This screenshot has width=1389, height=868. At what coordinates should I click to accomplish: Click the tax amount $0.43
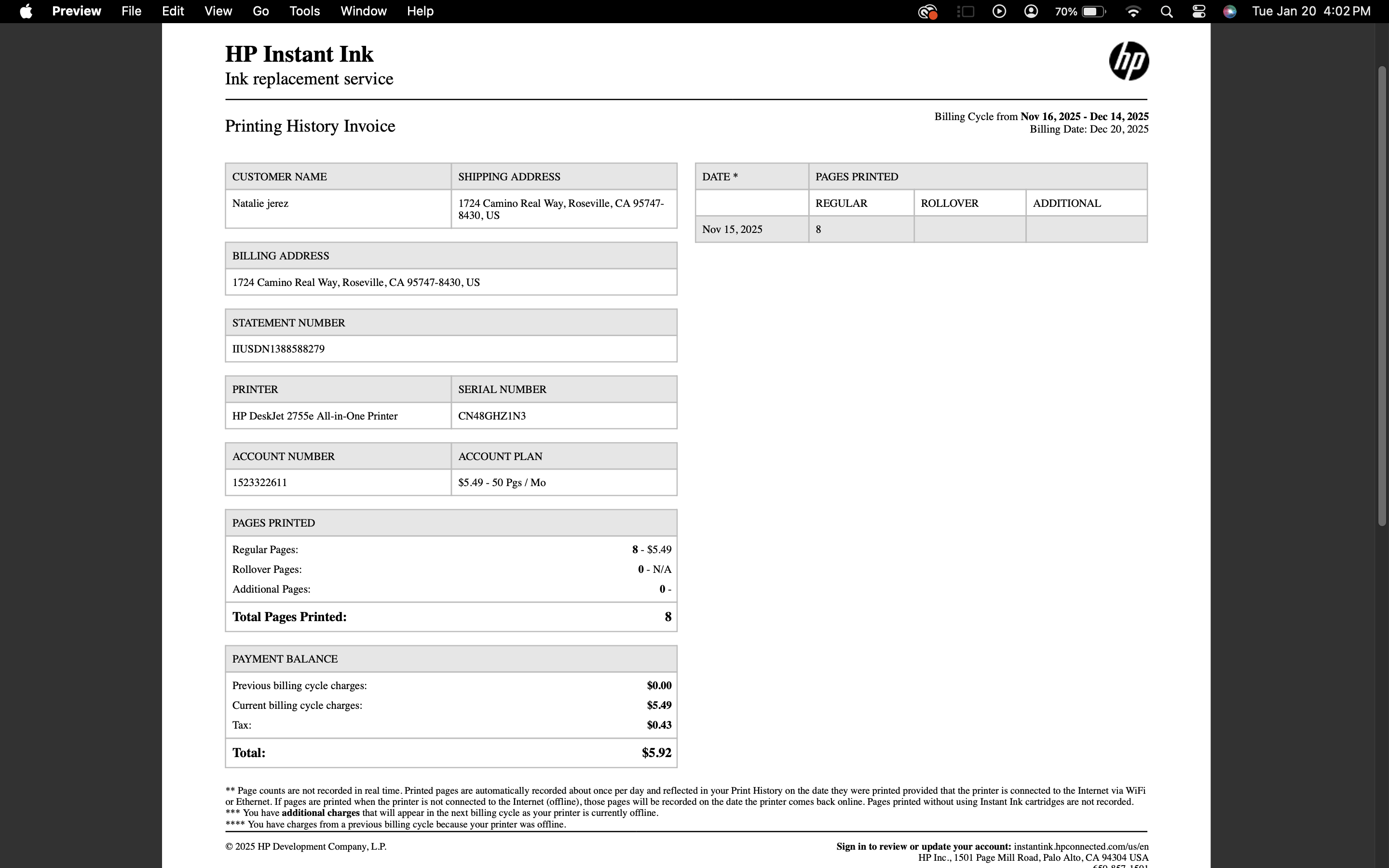click(659, 725)
